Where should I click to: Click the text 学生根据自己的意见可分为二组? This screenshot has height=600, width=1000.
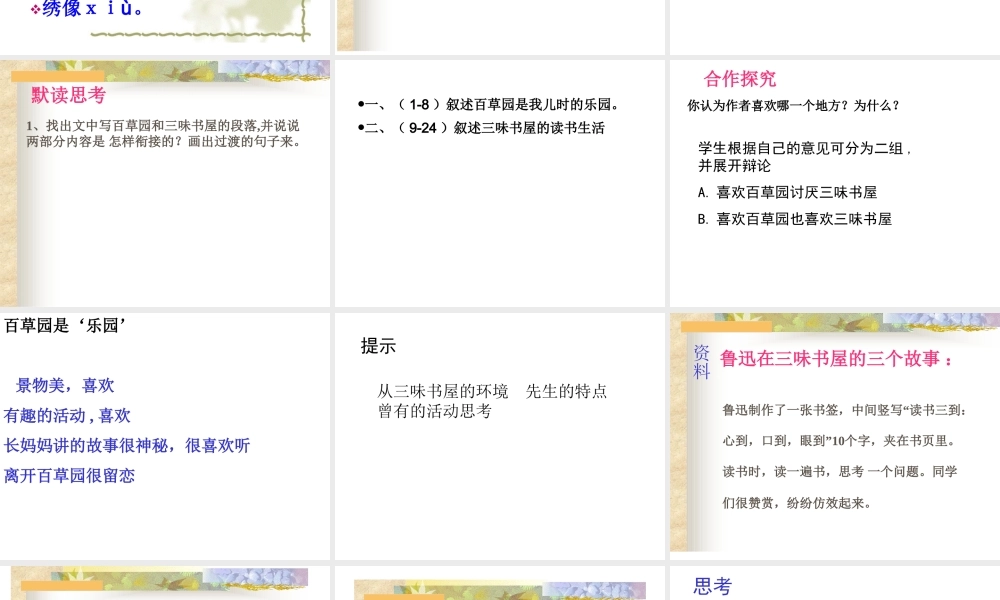tap(805, 149)
